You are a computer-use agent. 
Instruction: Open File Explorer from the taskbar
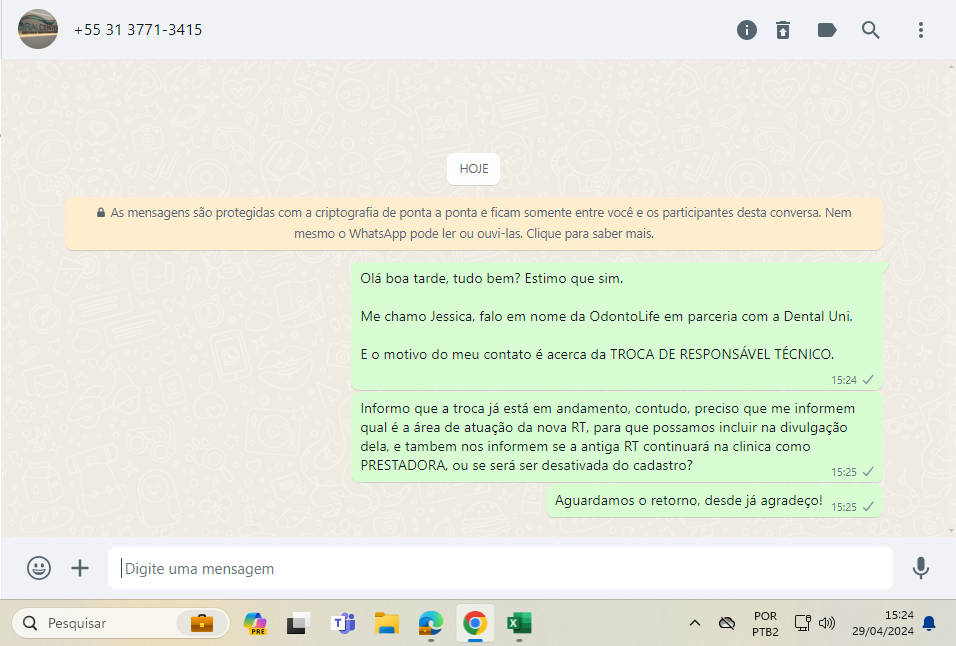click(x=387, y=623)
